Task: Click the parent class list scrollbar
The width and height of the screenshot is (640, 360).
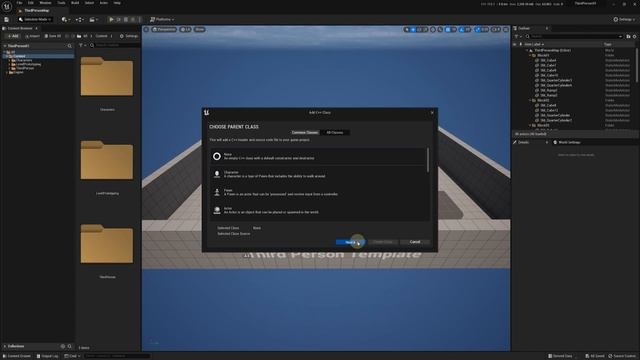Action: pyautogui.click(x=428, y=160)
